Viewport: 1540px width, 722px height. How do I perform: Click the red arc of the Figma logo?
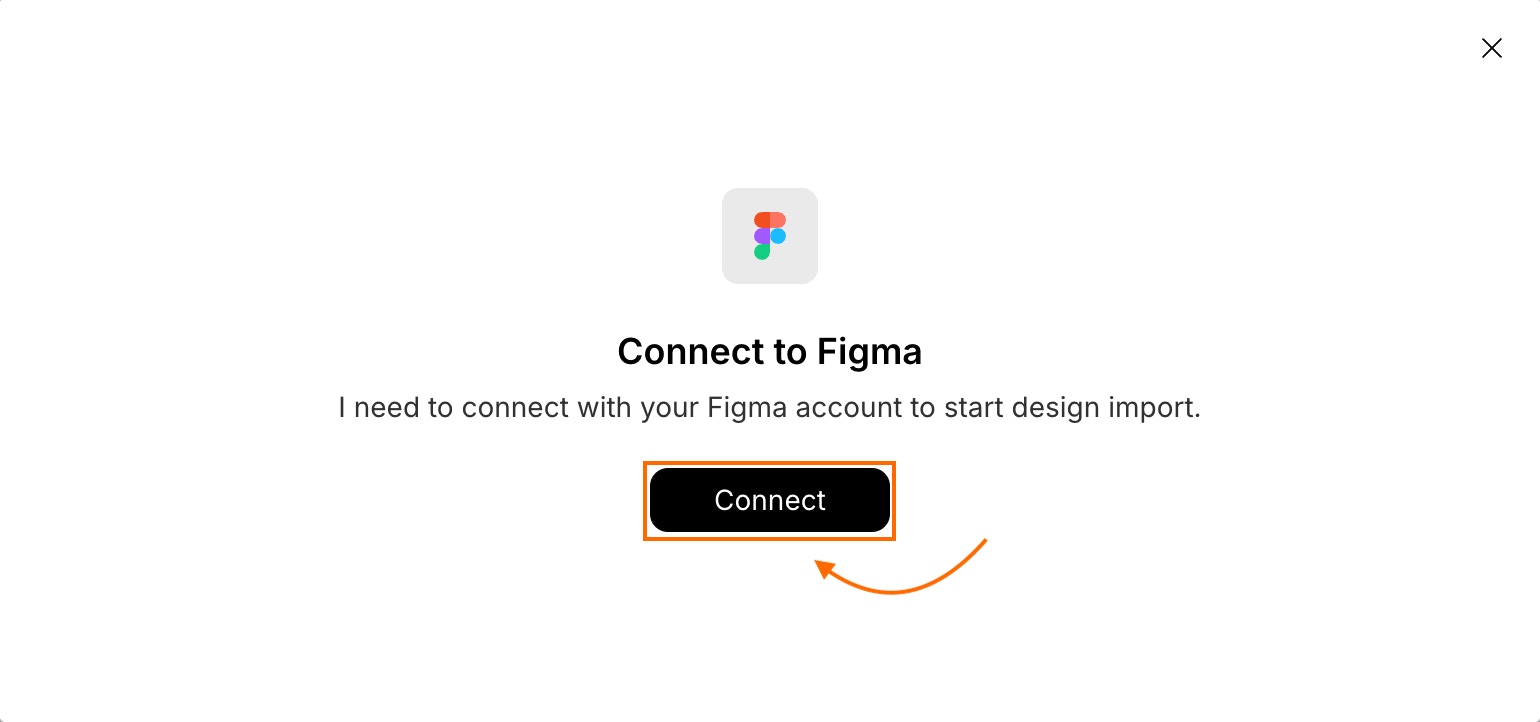click(769, 219)
